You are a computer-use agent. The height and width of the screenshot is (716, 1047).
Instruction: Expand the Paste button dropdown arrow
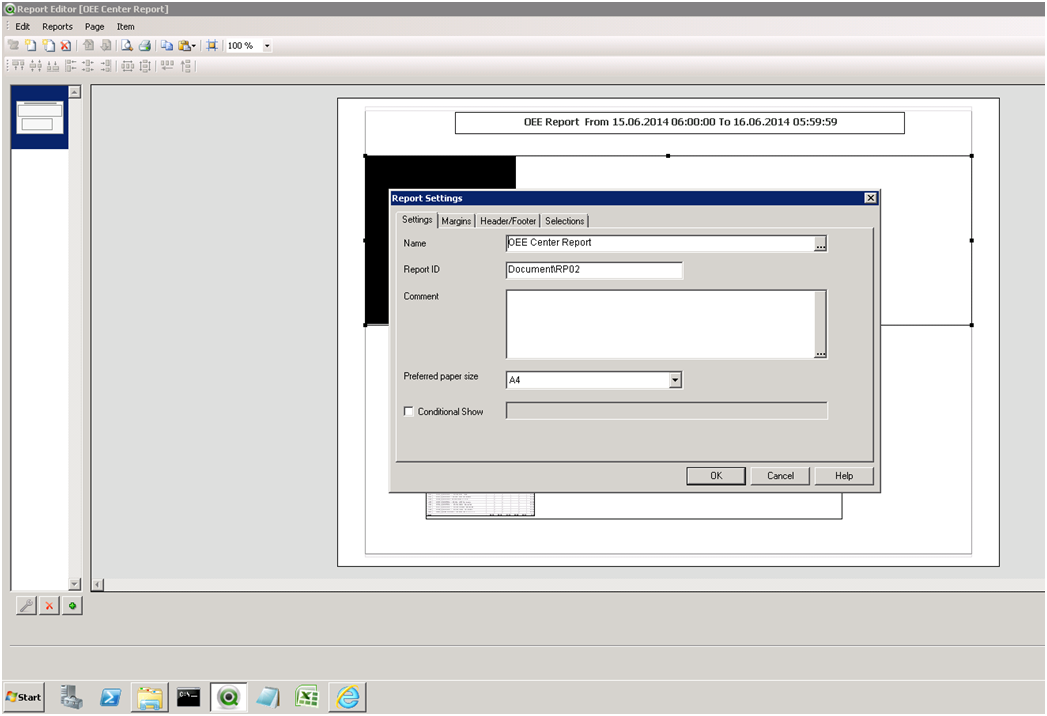tap(194, 46)
